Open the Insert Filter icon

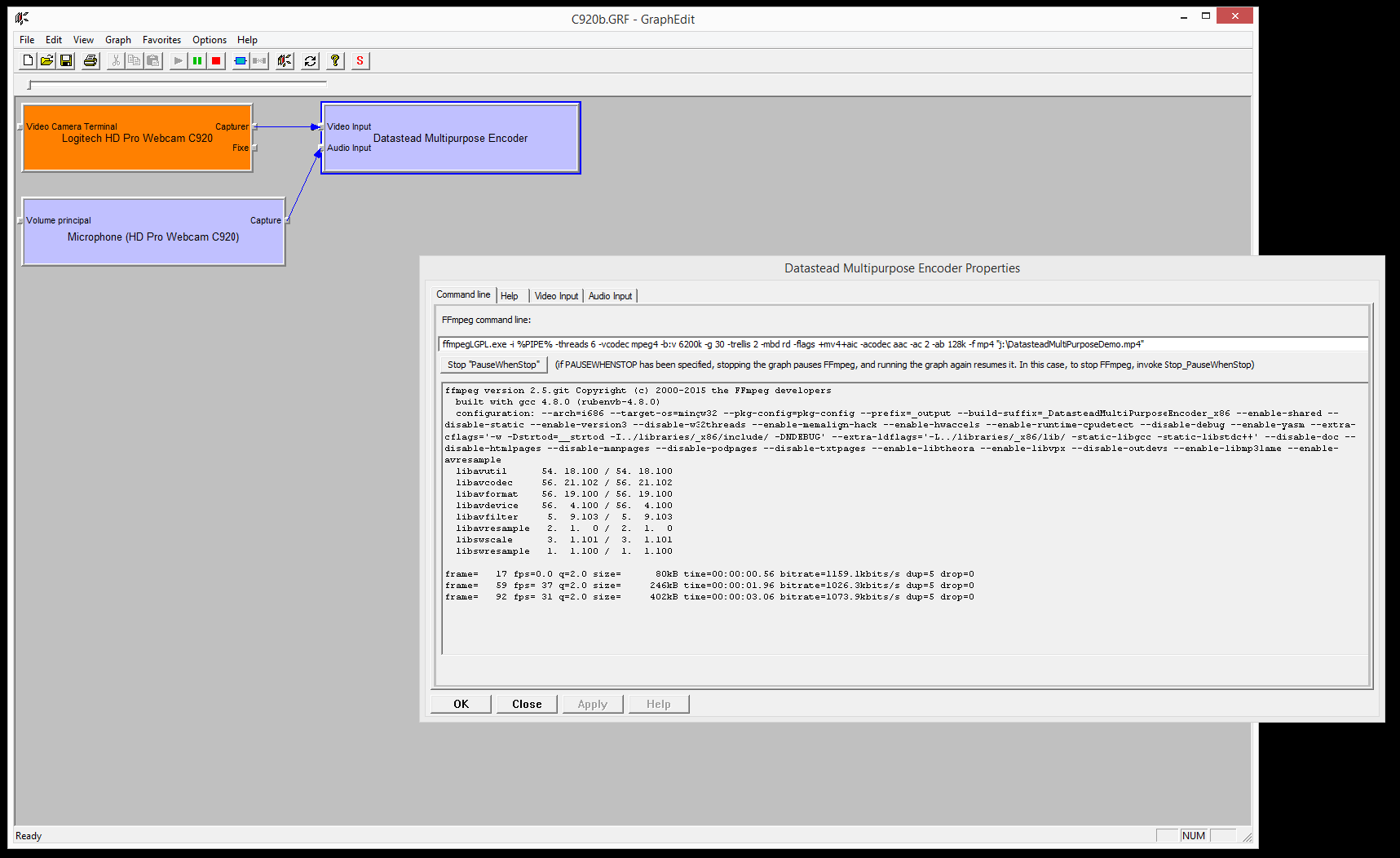click(x=240, y=60)
